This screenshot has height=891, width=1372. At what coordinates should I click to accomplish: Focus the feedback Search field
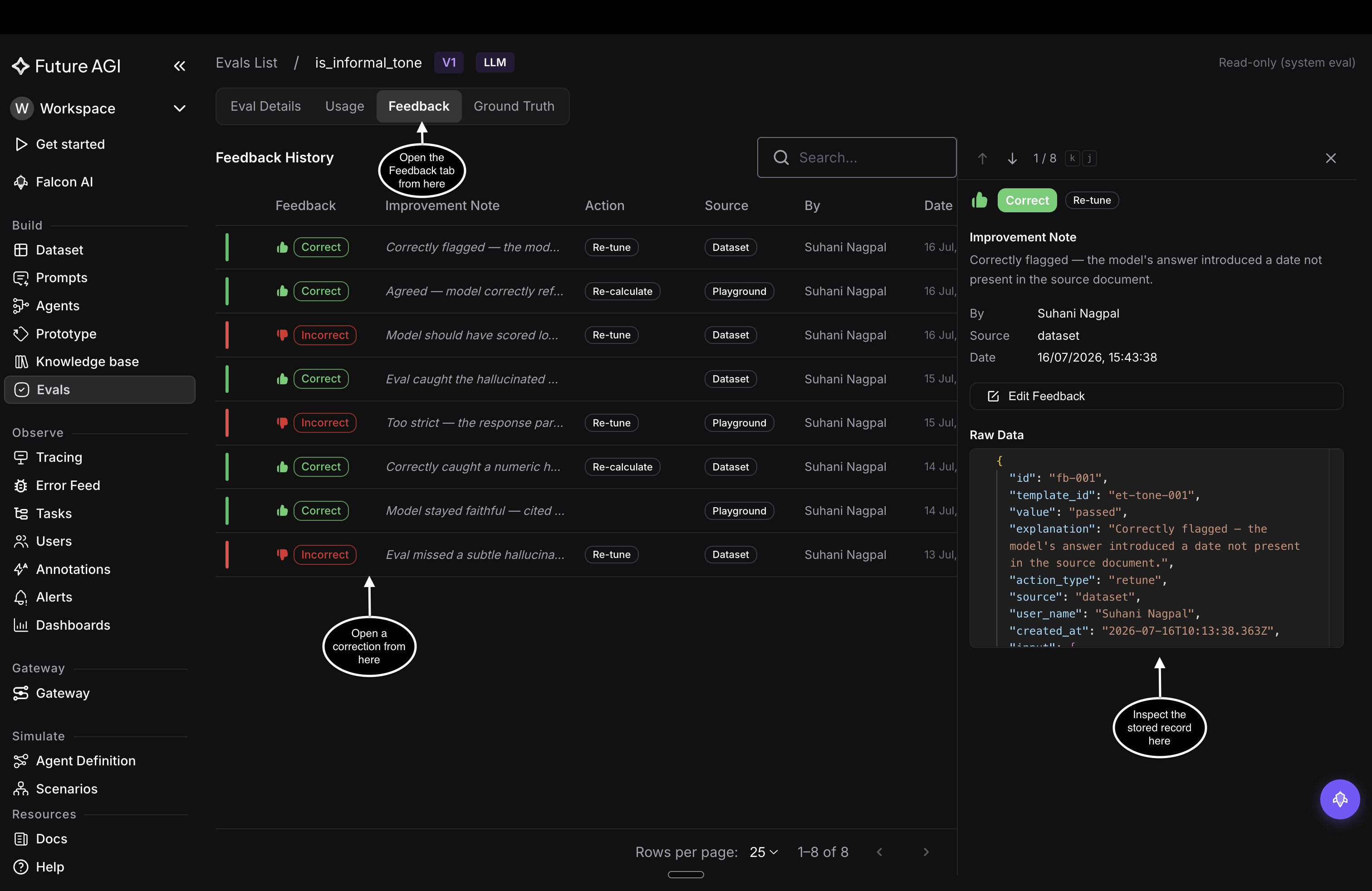coord(857,157)
